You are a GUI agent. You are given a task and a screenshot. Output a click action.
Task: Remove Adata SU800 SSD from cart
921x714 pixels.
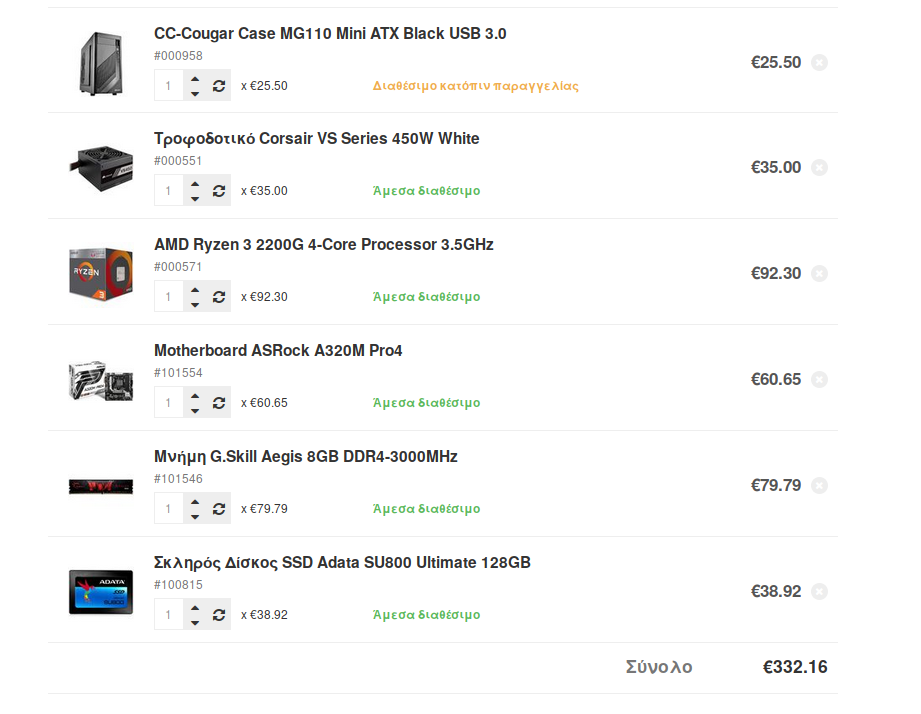tap(819, 591)
